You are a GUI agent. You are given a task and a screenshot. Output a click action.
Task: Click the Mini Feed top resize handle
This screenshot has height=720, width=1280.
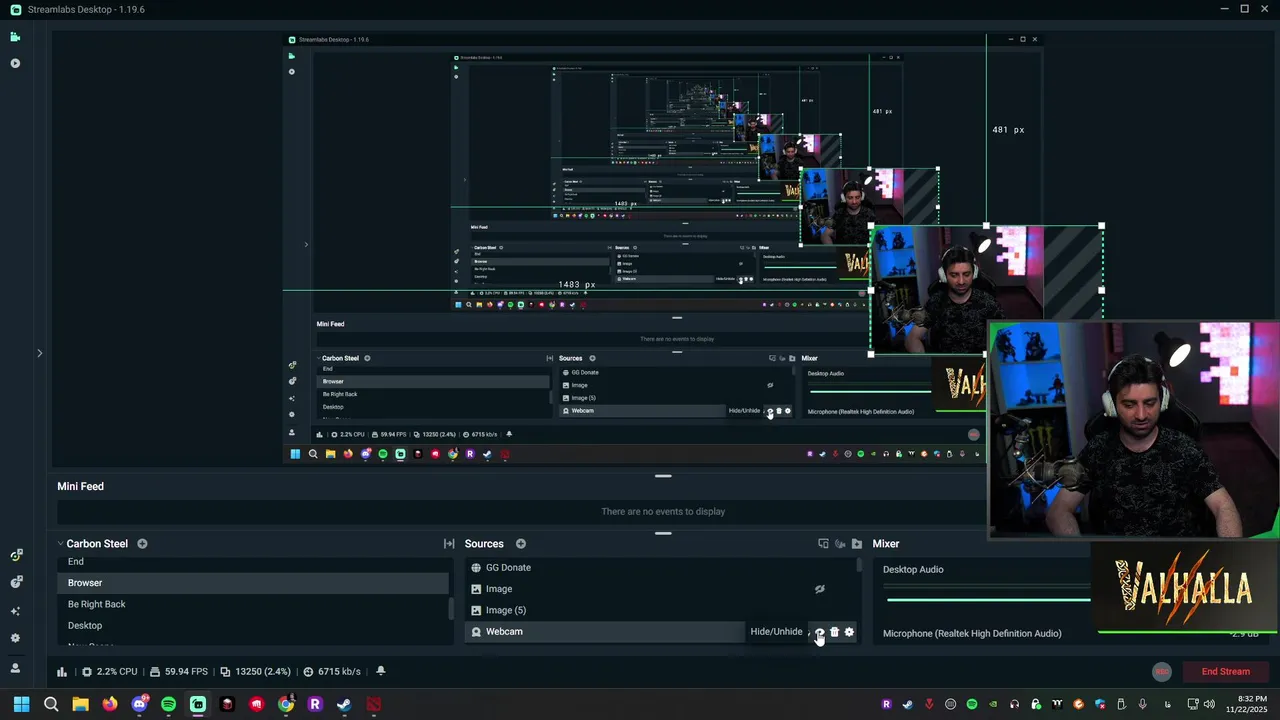pyautogui.click(x=663, y=476)
